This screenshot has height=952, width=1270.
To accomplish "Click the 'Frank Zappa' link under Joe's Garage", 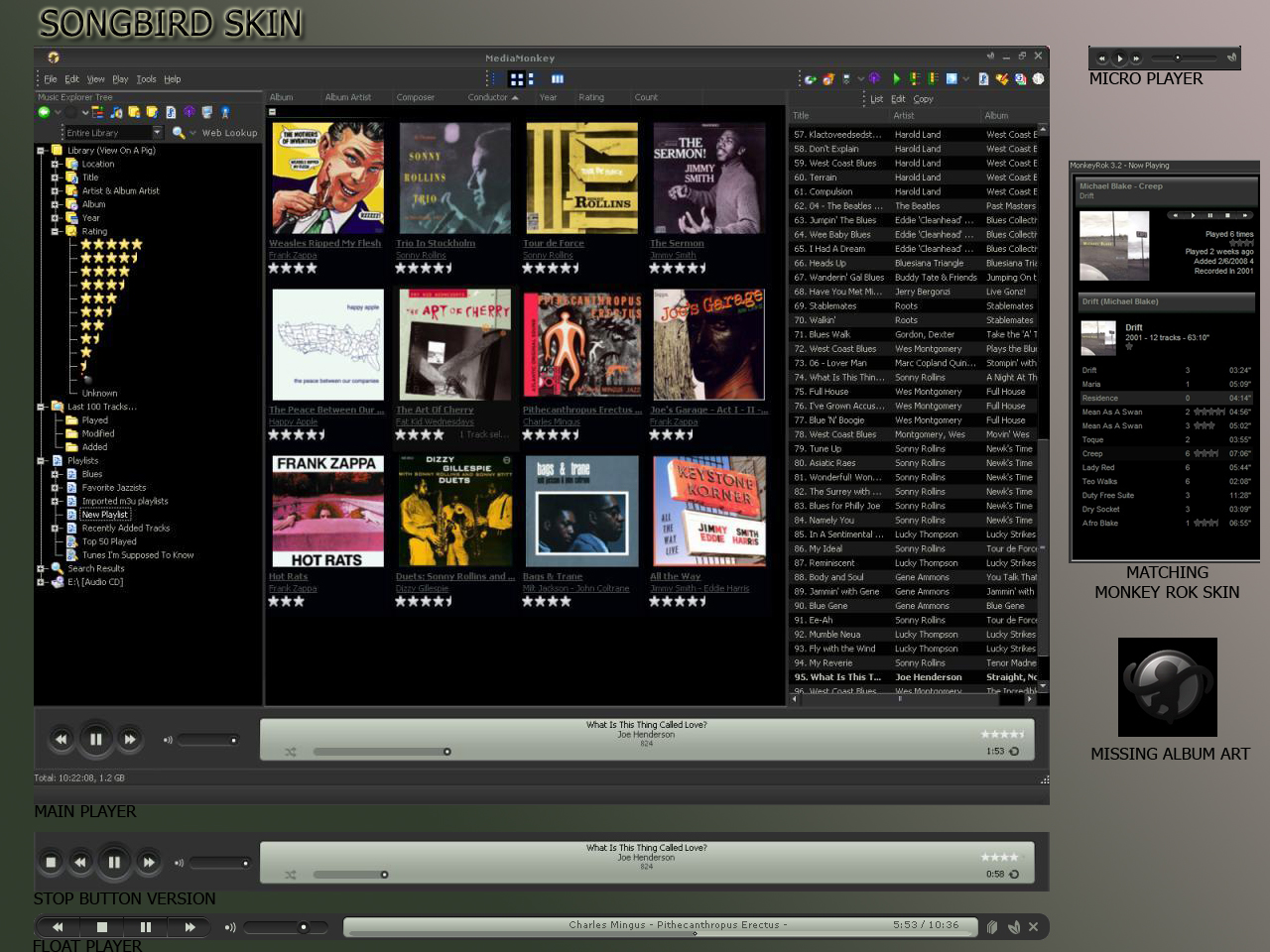I will [674, 421].
